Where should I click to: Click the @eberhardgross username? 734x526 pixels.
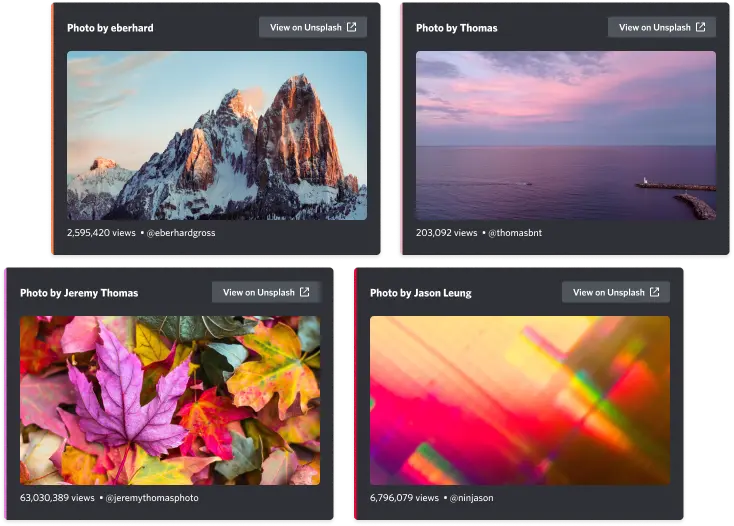[x=181, y=233]
